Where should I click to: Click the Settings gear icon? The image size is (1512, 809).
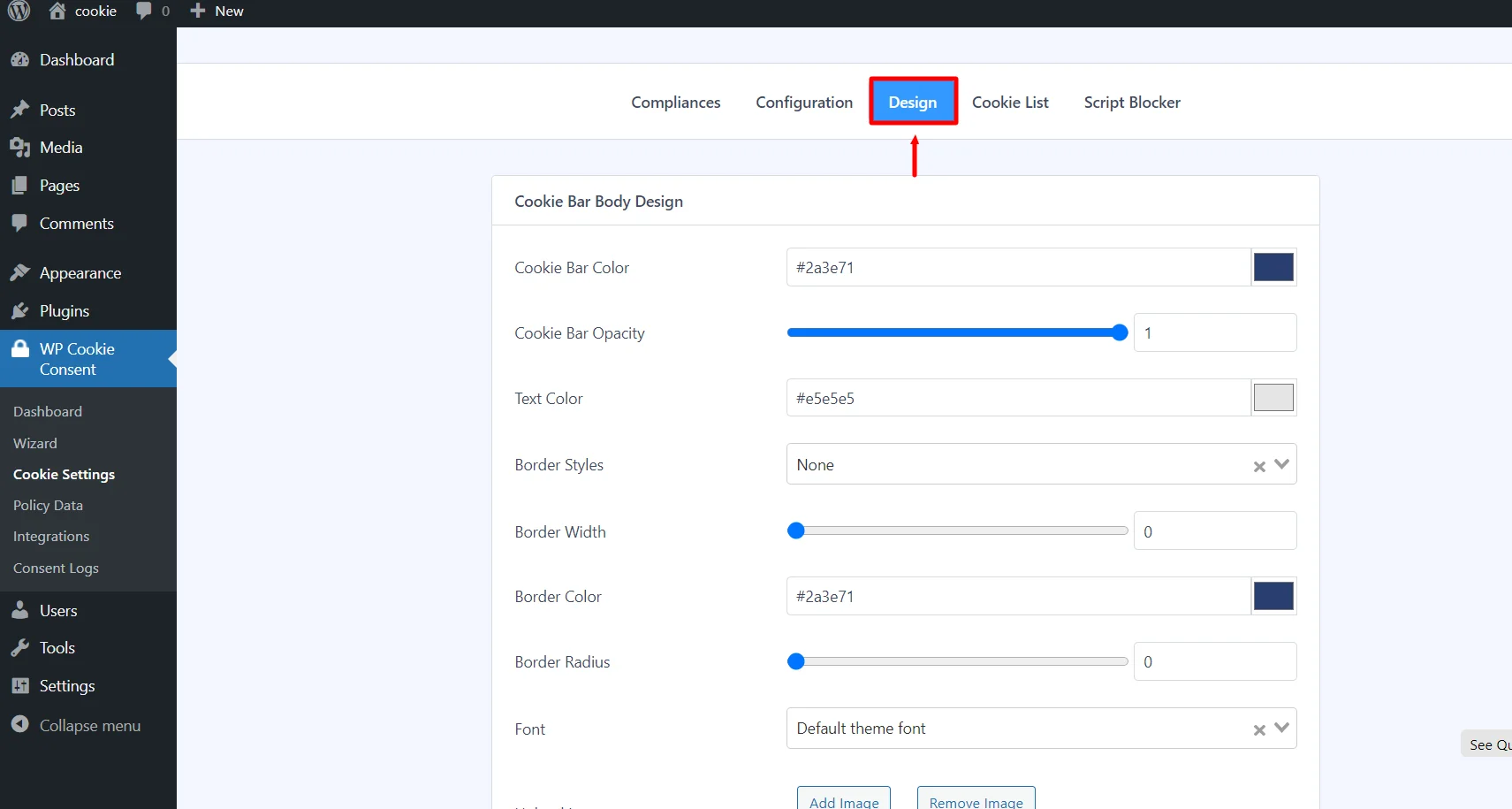[x=21, y=685]
